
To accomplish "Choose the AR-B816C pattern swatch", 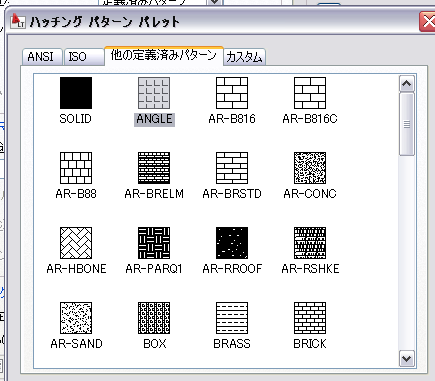I will pyautogui.click(x=310, y=93).
